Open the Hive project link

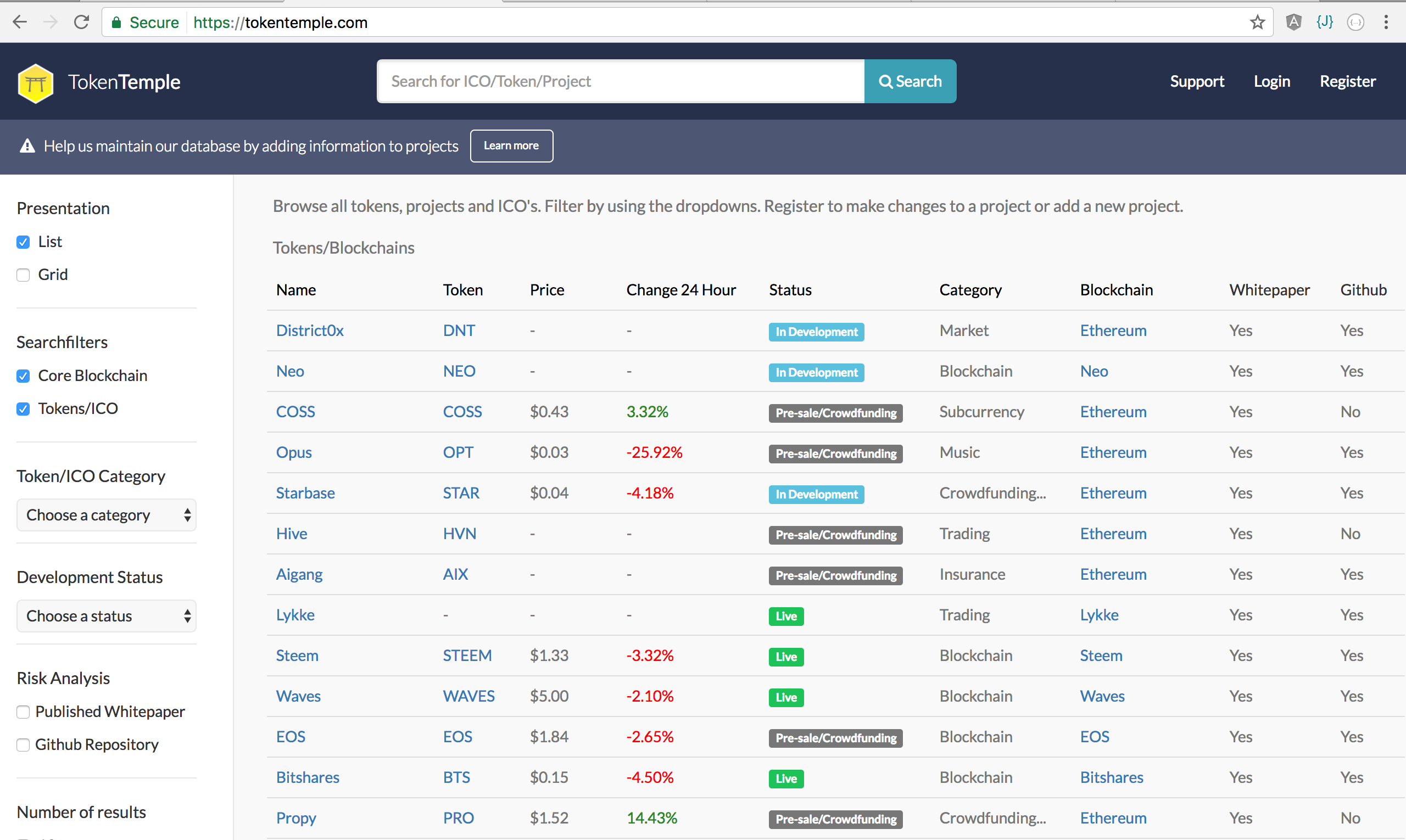click(x=292, y=534)
